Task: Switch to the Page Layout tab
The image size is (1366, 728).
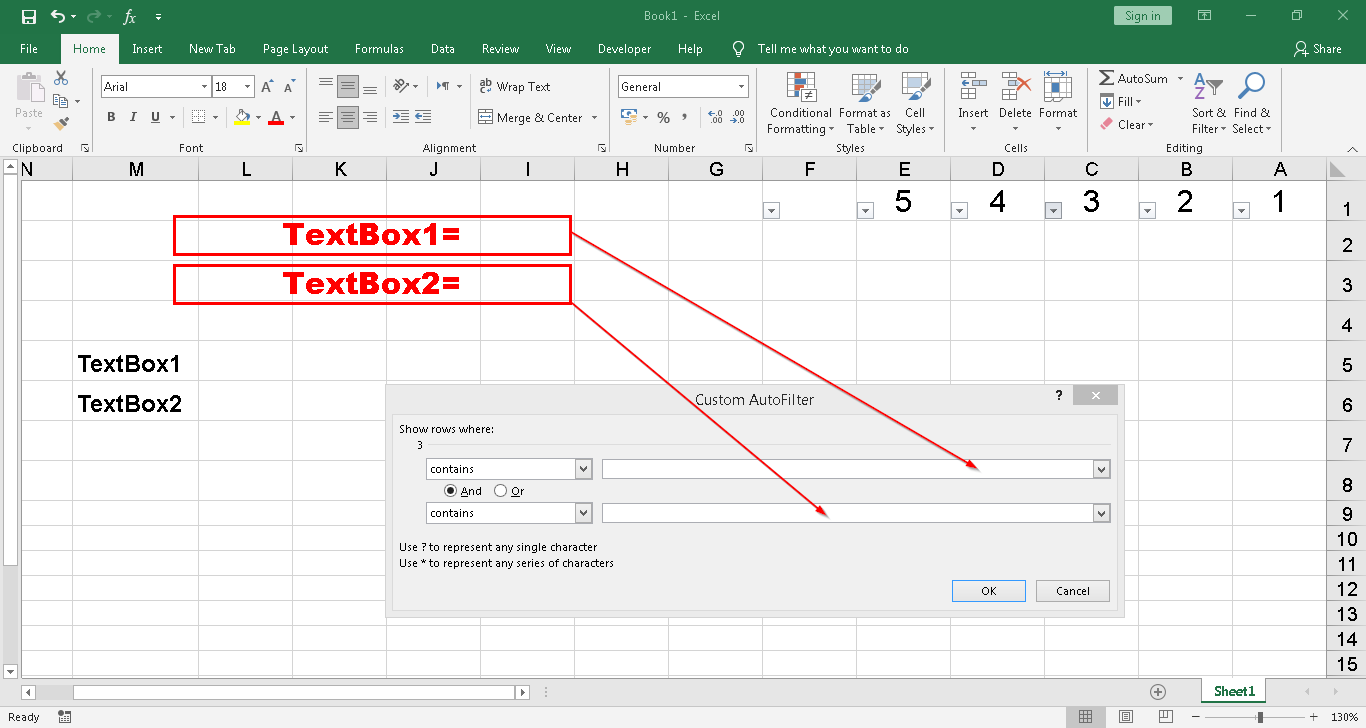Action: [295, 49]
